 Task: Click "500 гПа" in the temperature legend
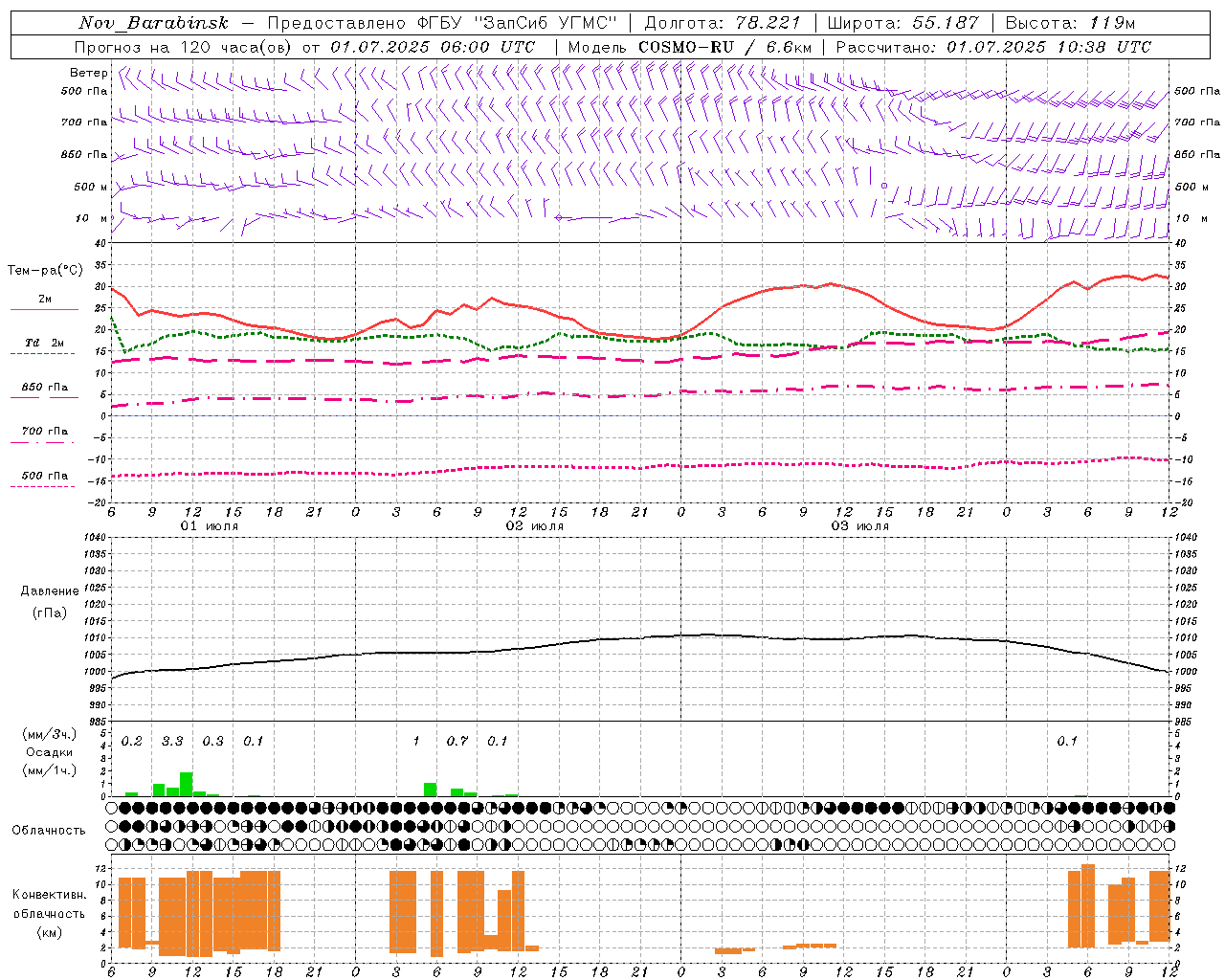(x=45, y=476)
